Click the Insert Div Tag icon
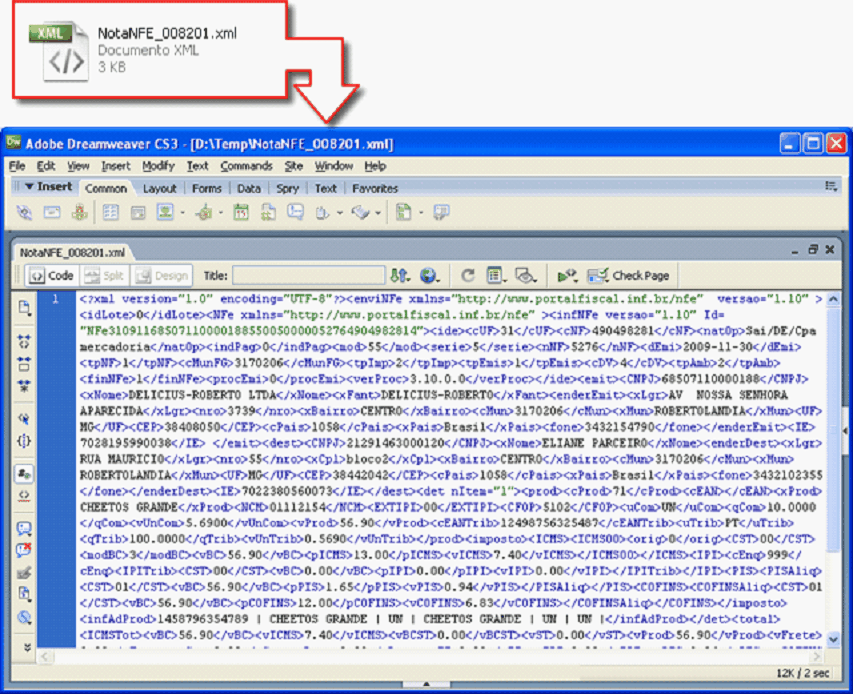This screenshot has width=854, height=695. (x=138, y=212)
